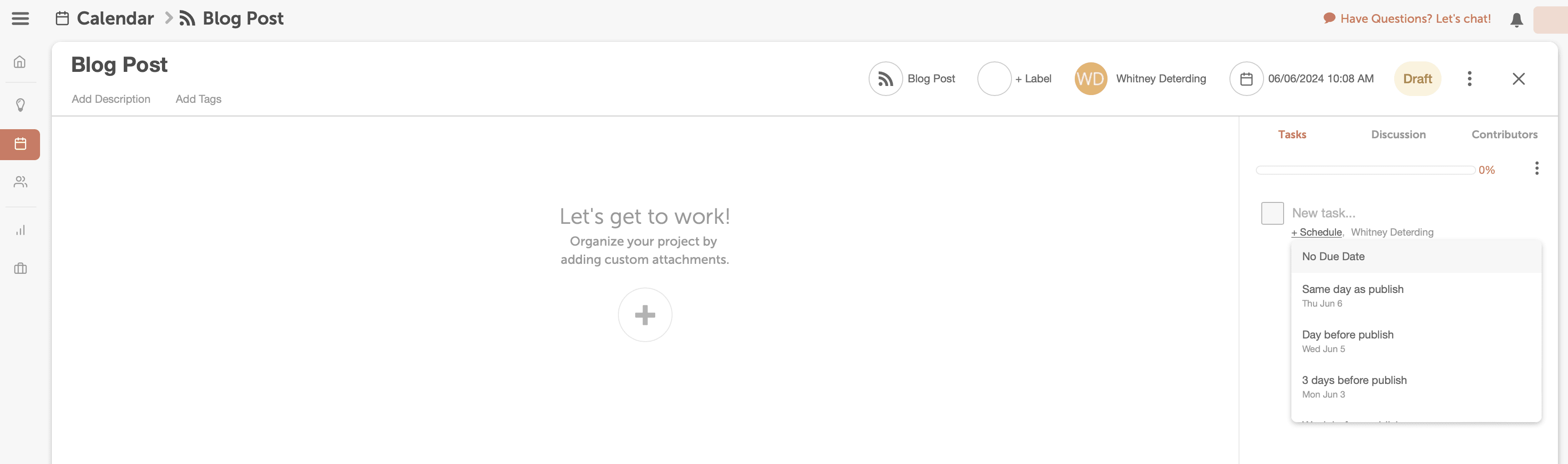
Task: Open the task list options menu
Action: (x=1536, y=168)
